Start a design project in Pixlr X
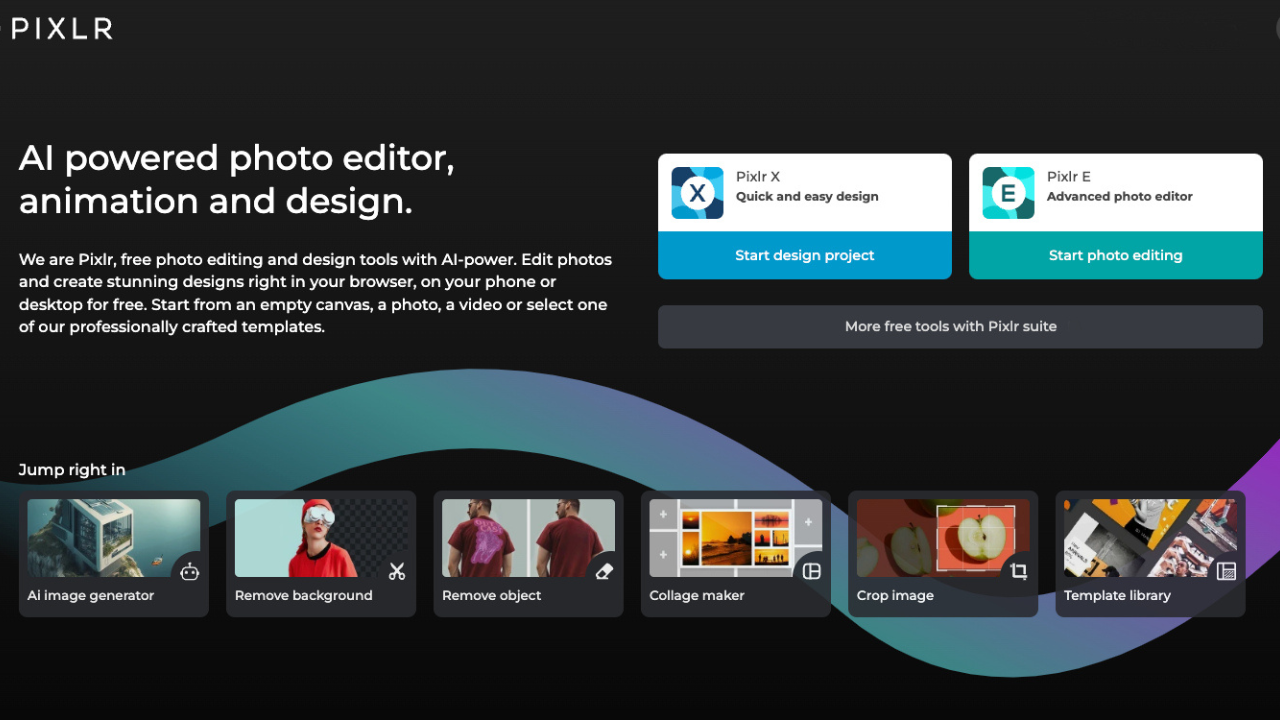This screenshot has width=1280, height=720. tap(805, 255)
